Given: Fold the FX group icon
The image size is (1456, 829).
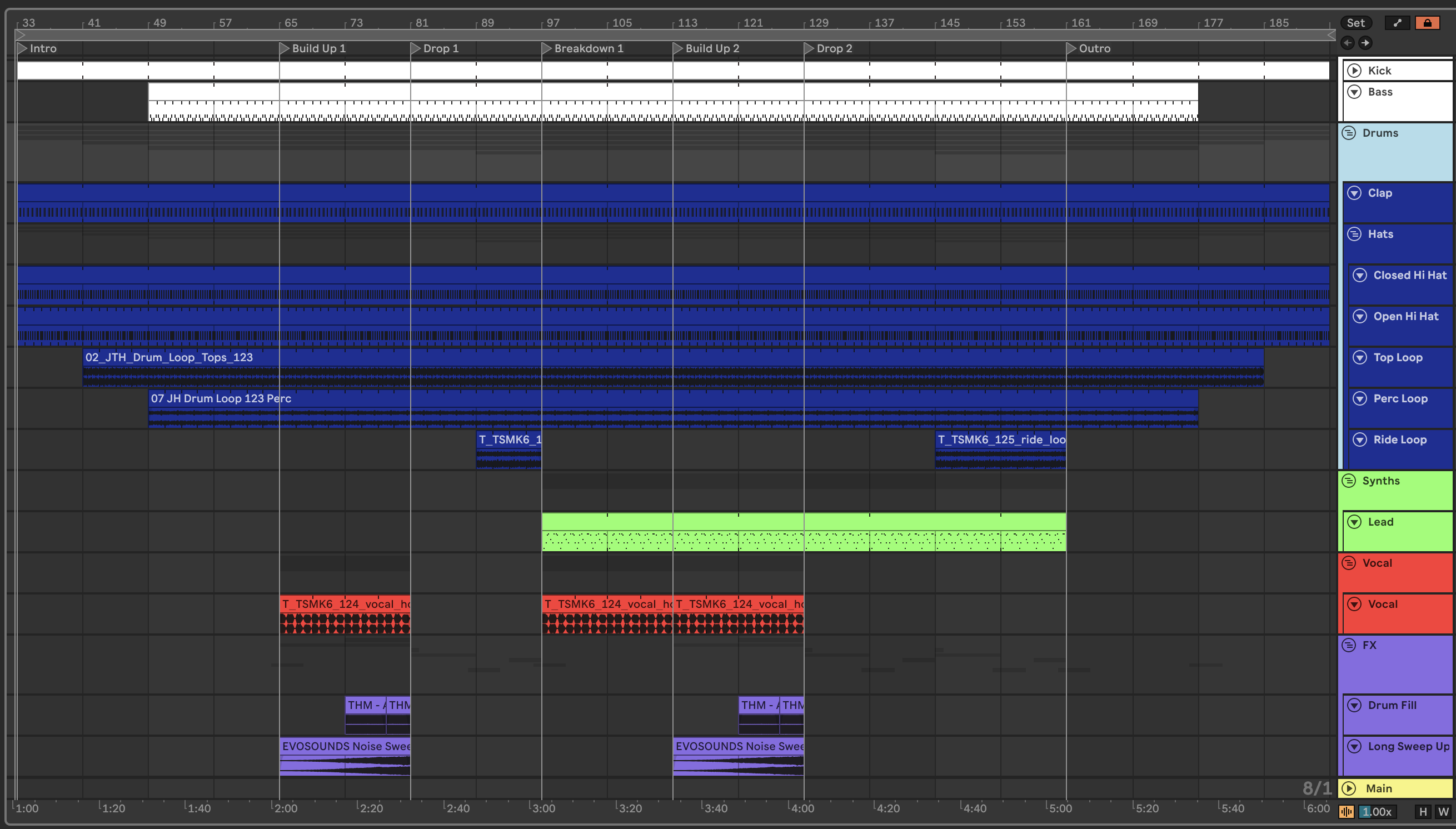Looking at the screenshot, I should [1348, 645].
